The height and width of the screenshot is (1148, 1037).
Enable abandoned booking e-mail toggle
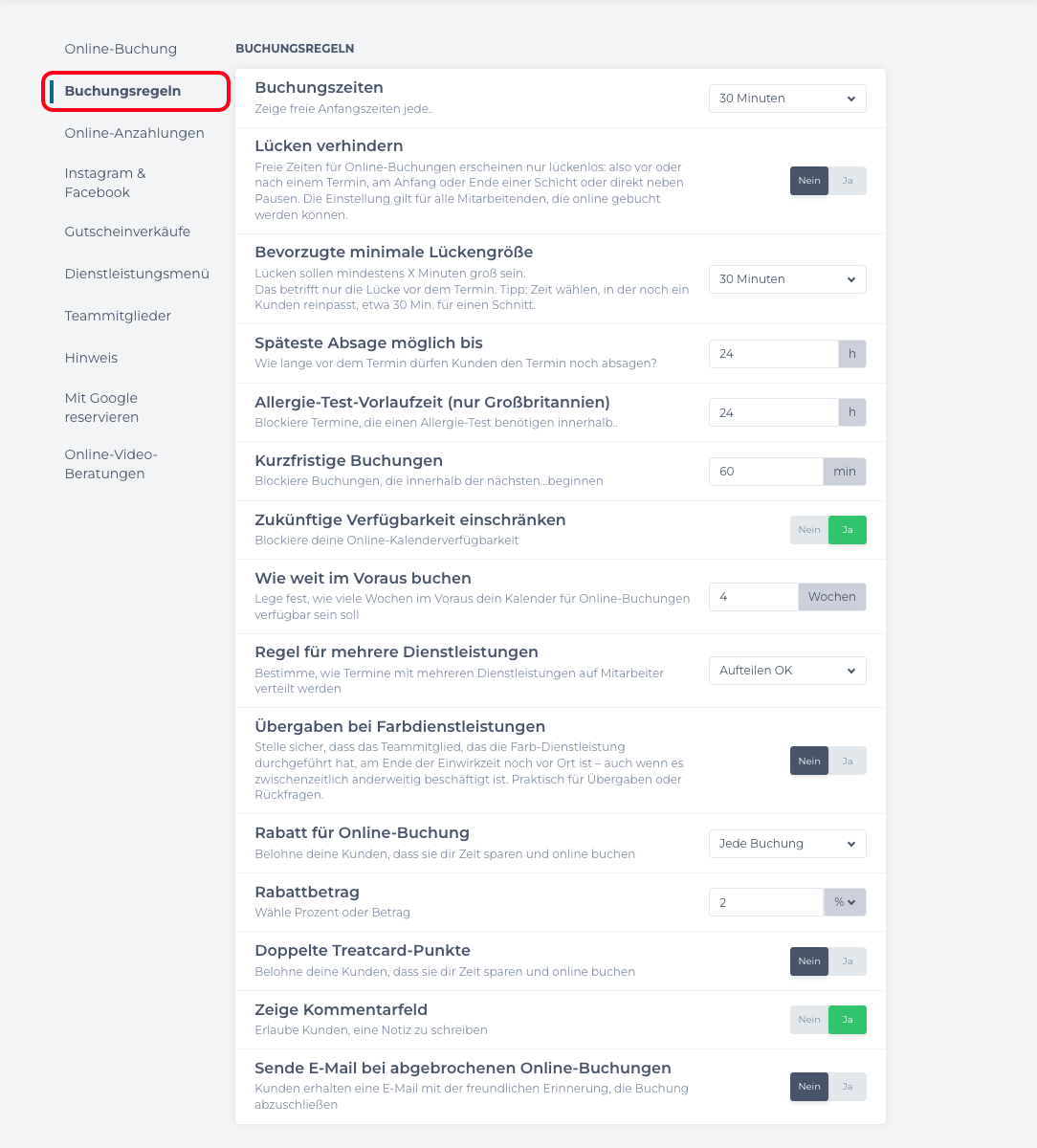pyautogui.click(x=847, y=1087)
